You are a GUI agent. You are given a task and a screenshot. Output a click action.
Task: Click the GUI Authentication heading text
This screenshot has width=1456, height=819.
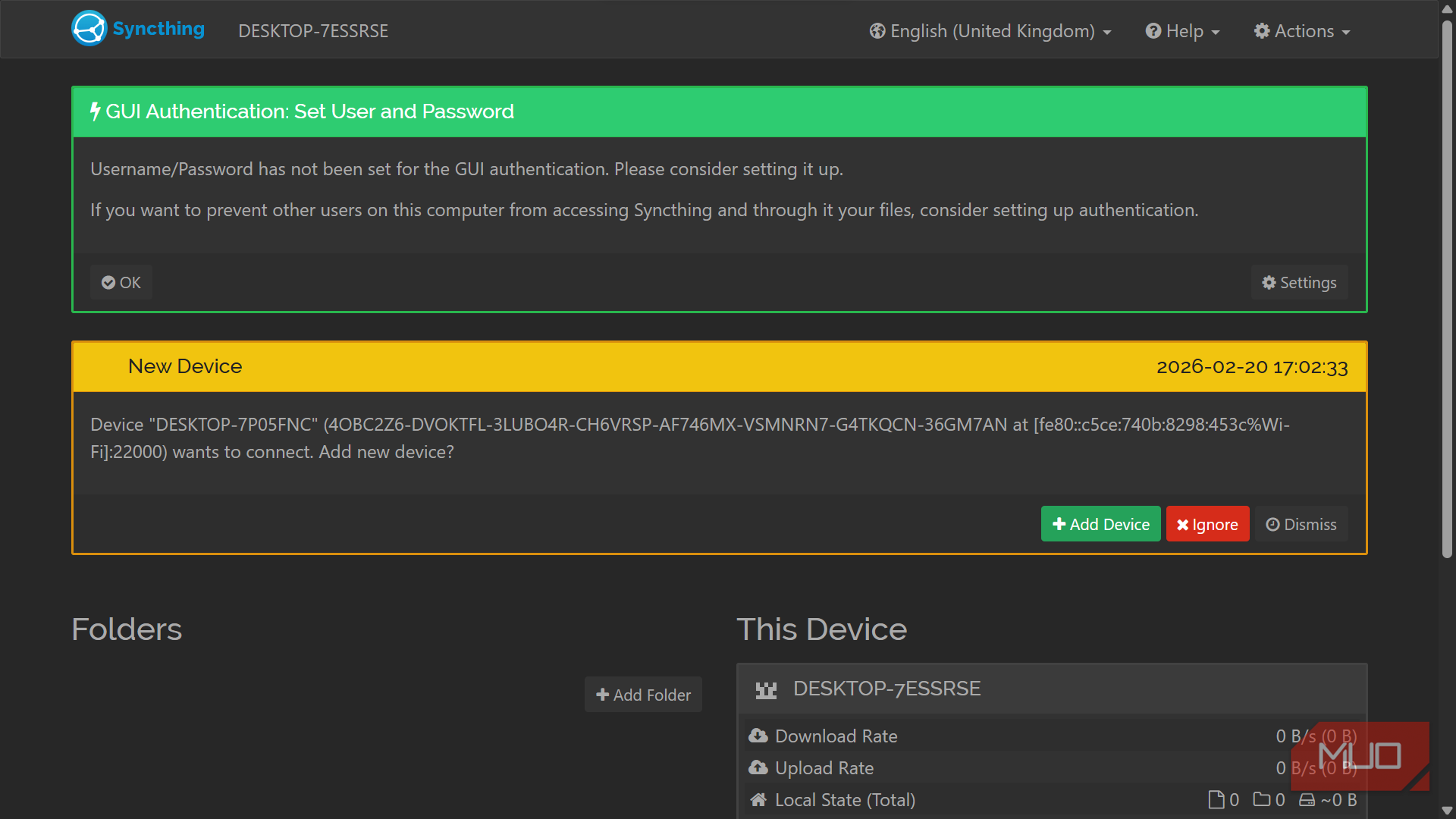pos(309,111)
